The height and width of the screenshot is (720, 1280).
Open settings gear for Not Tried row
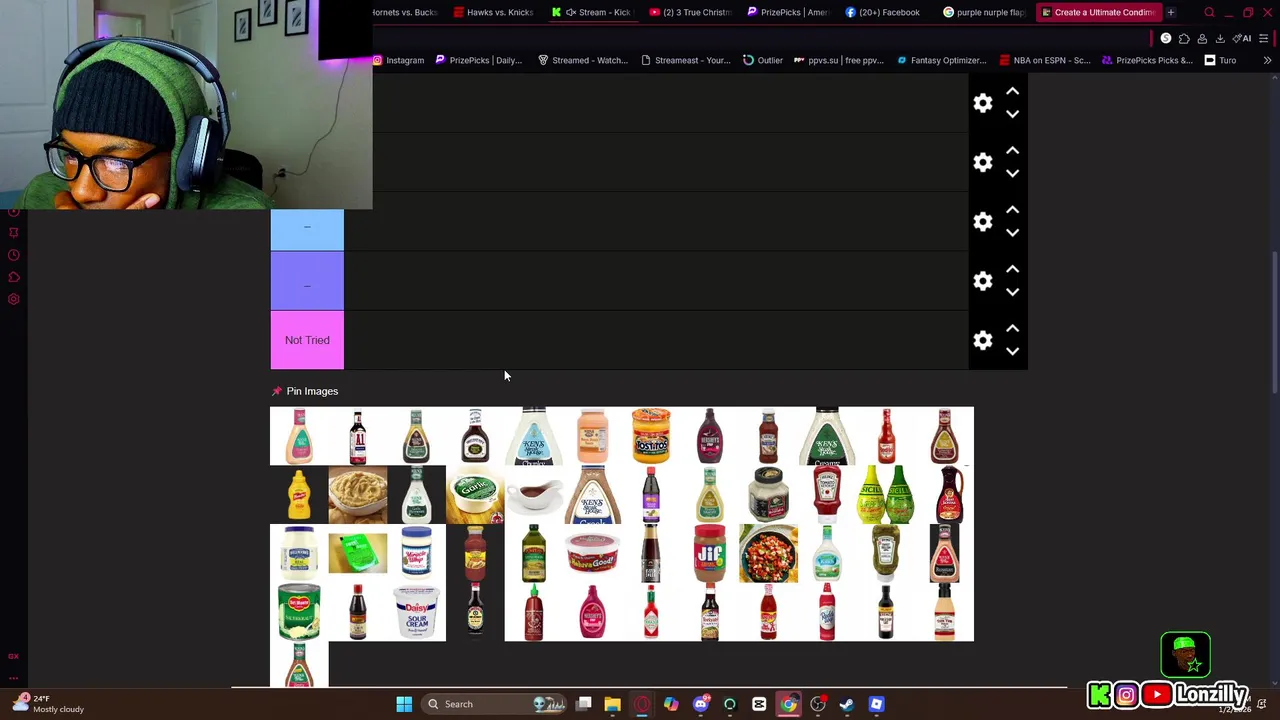click(983, 340)
